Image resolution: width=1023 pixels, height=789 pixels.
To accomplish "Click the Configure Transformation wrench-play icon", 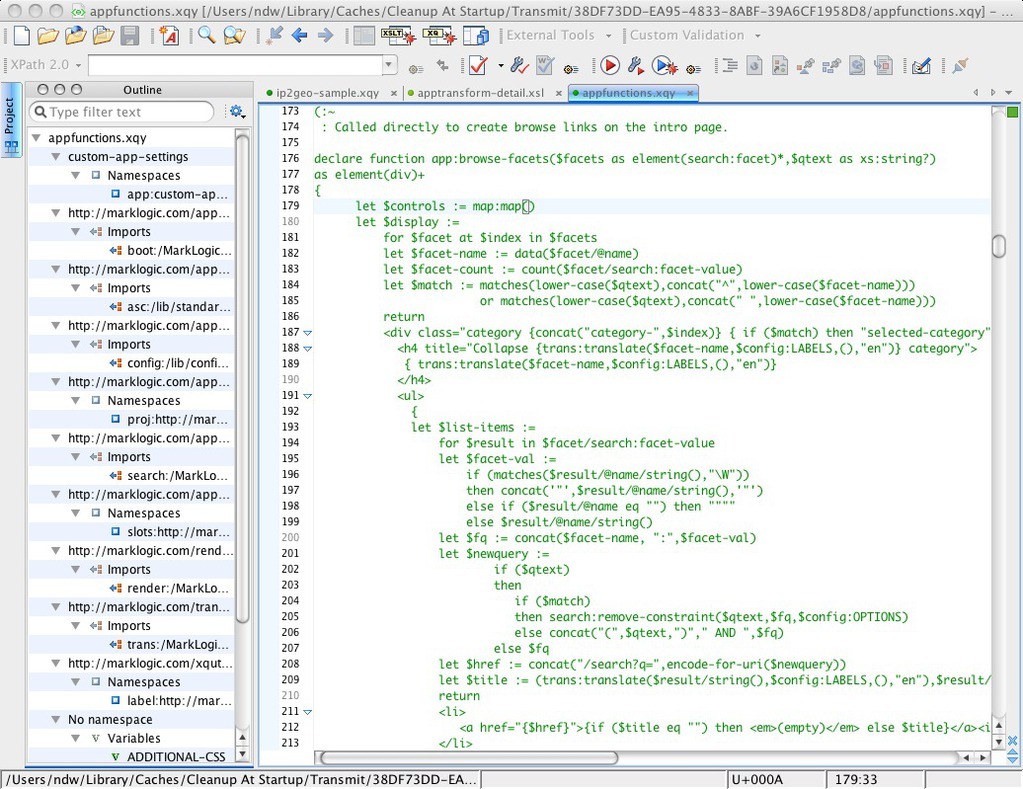I will [635, 65].
